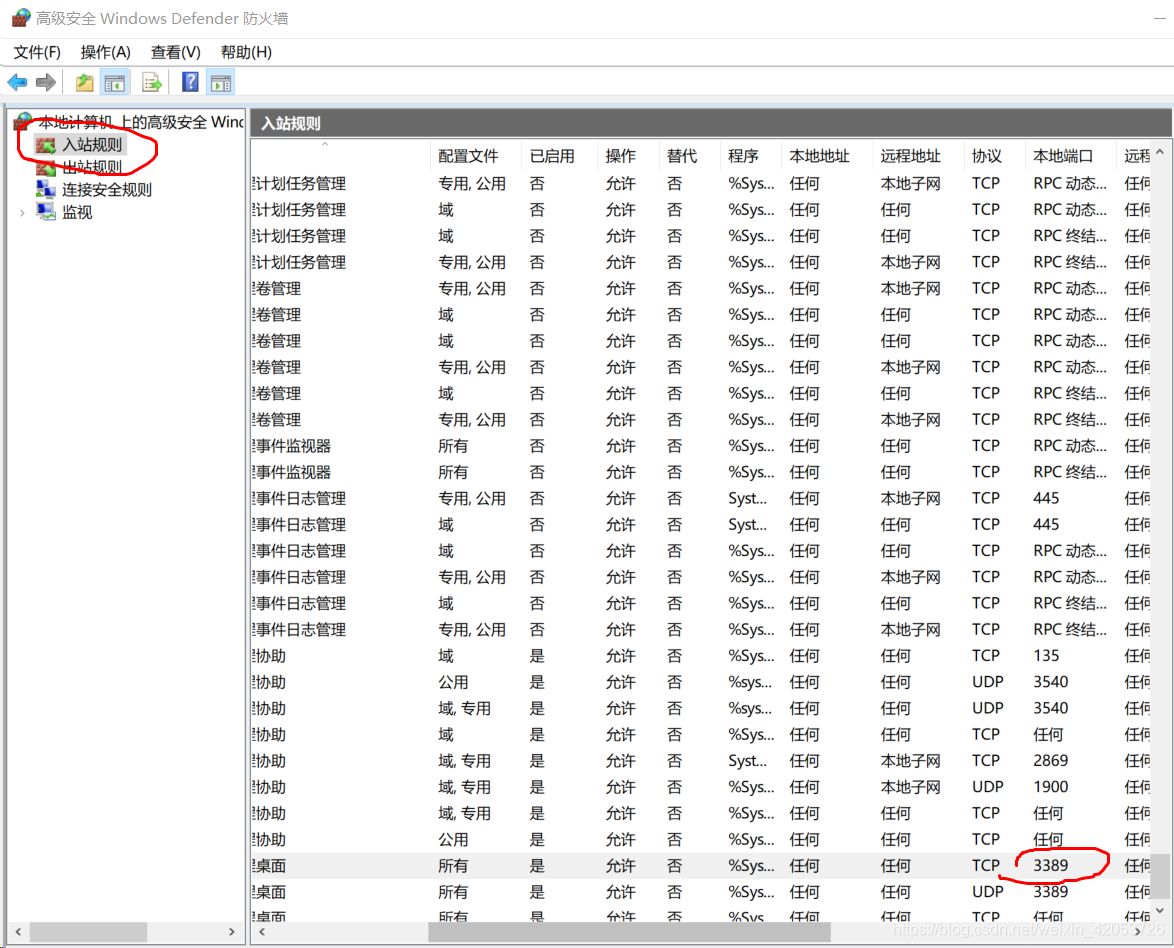
Task: Toggle the console tree pane icon
Action: 115,82
